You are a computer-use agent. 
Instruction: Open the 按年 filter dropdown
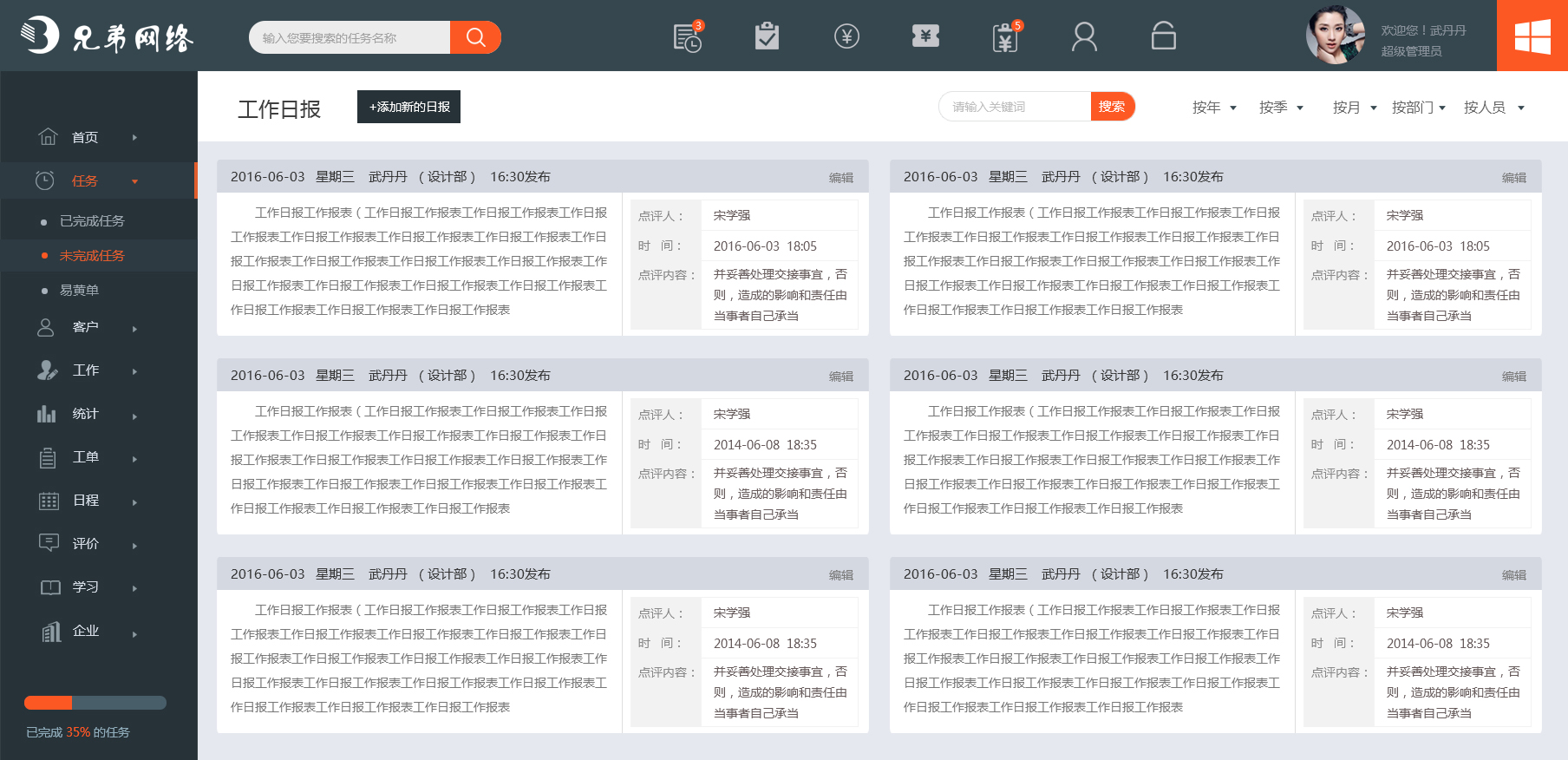point(1214,108)
